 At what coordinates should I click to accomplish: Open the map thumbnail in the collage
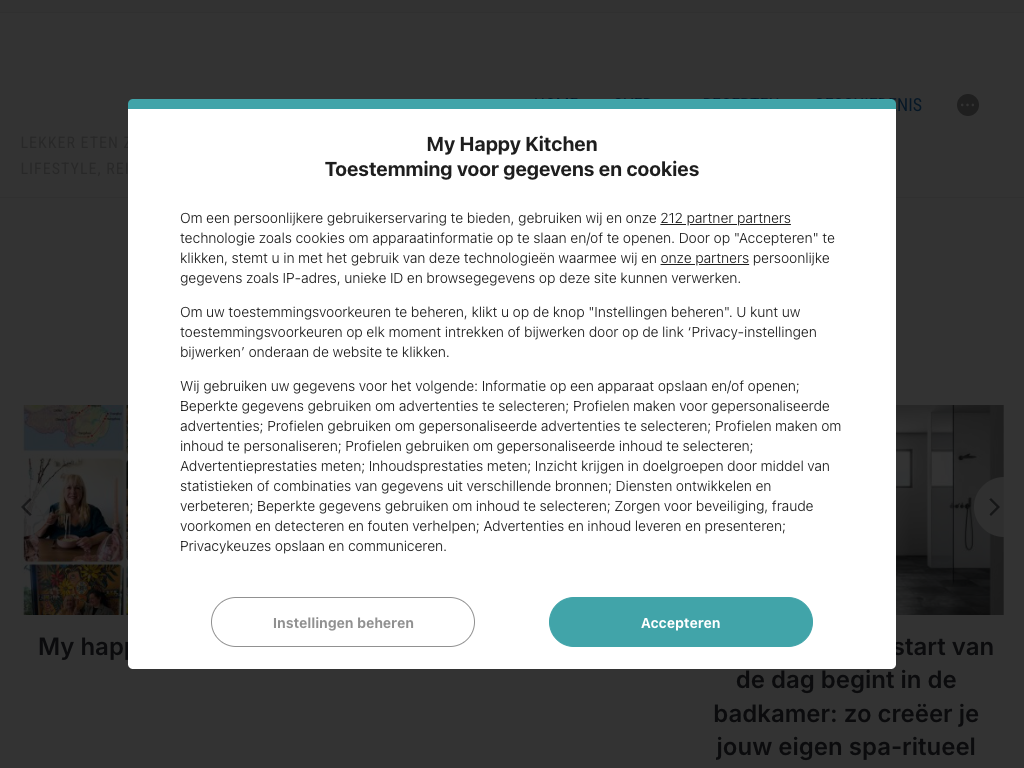coord(75,428)
